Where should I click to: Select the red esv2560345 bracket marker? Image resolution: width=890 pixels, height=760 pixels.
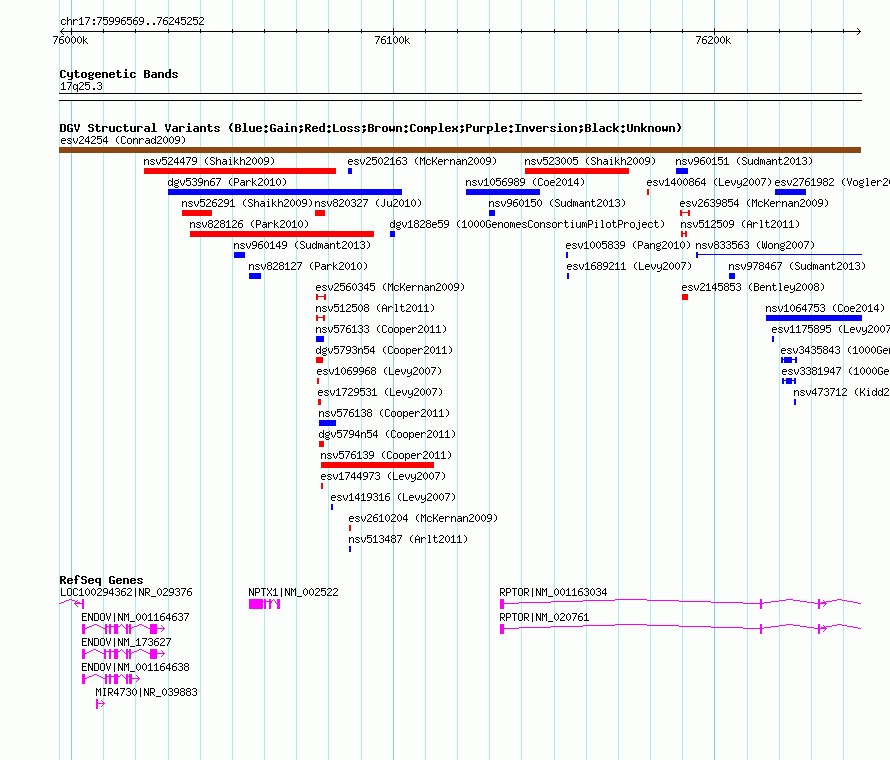coord(321,297)
